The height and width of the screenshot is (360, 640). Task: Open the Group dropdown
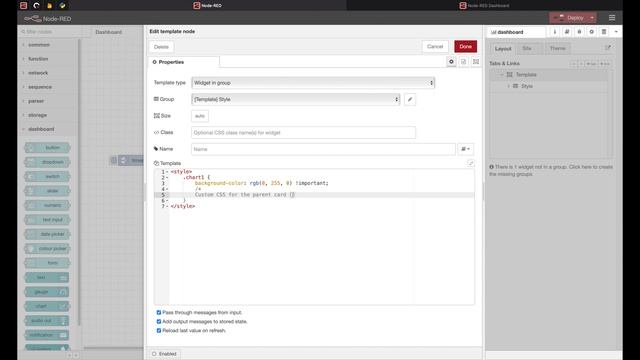pos(296,99)
